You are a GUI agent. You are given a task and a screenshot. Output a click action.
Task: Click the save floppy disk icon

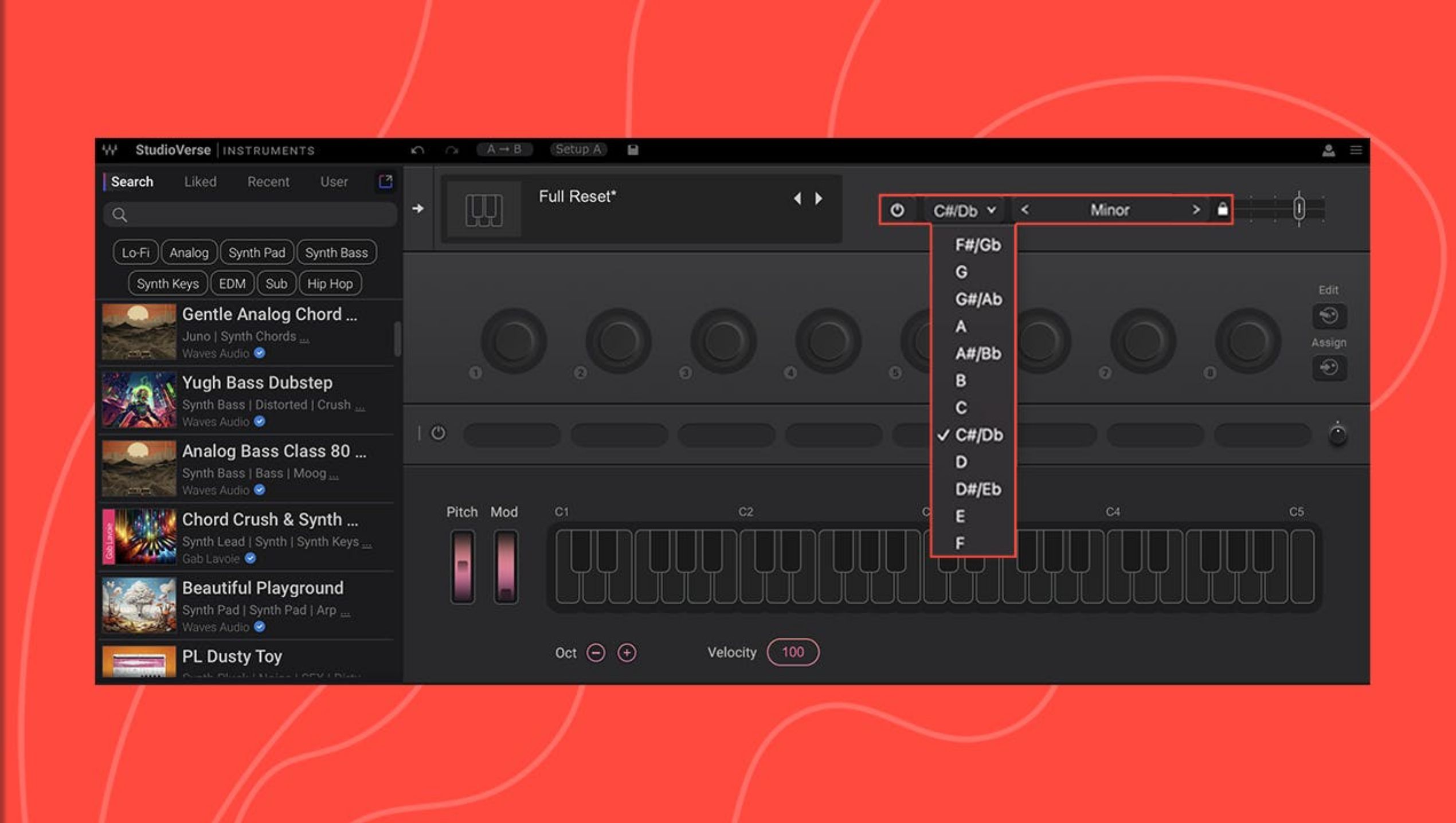tap(632, 150)
